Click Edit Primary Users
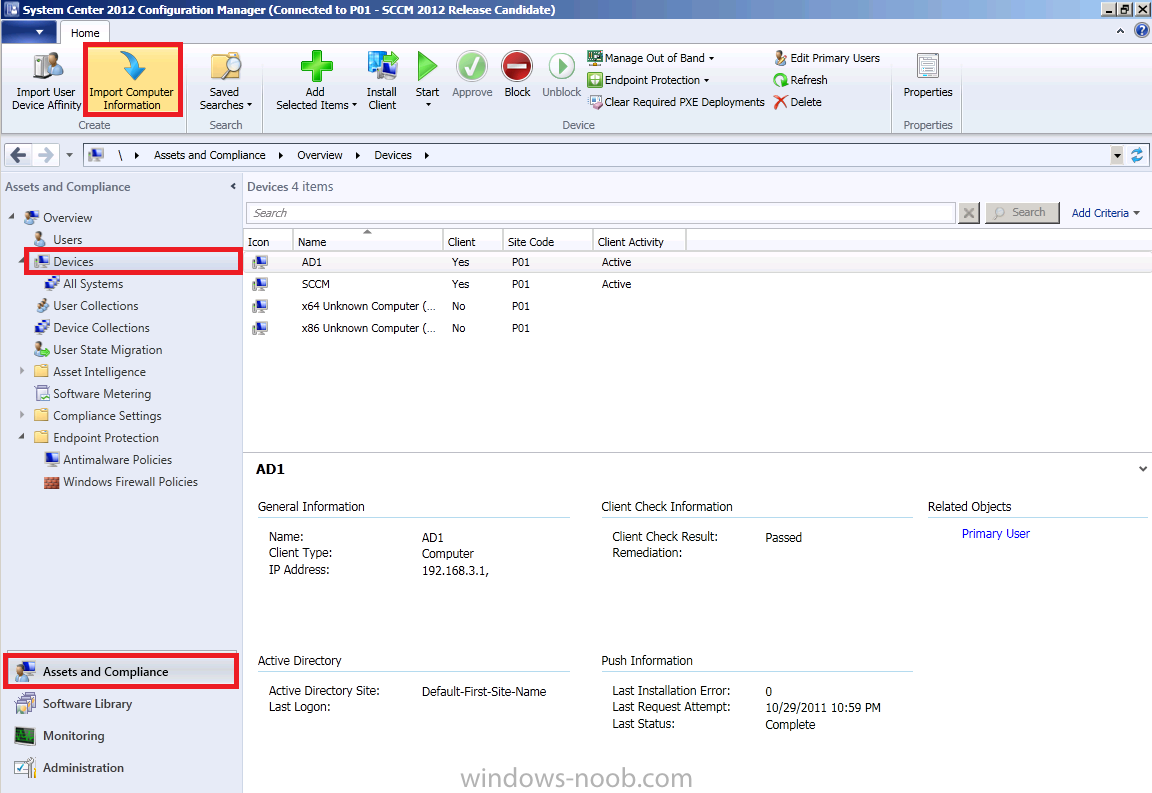Viewport: 1152px width, 793px height. (x=827, y=58)
